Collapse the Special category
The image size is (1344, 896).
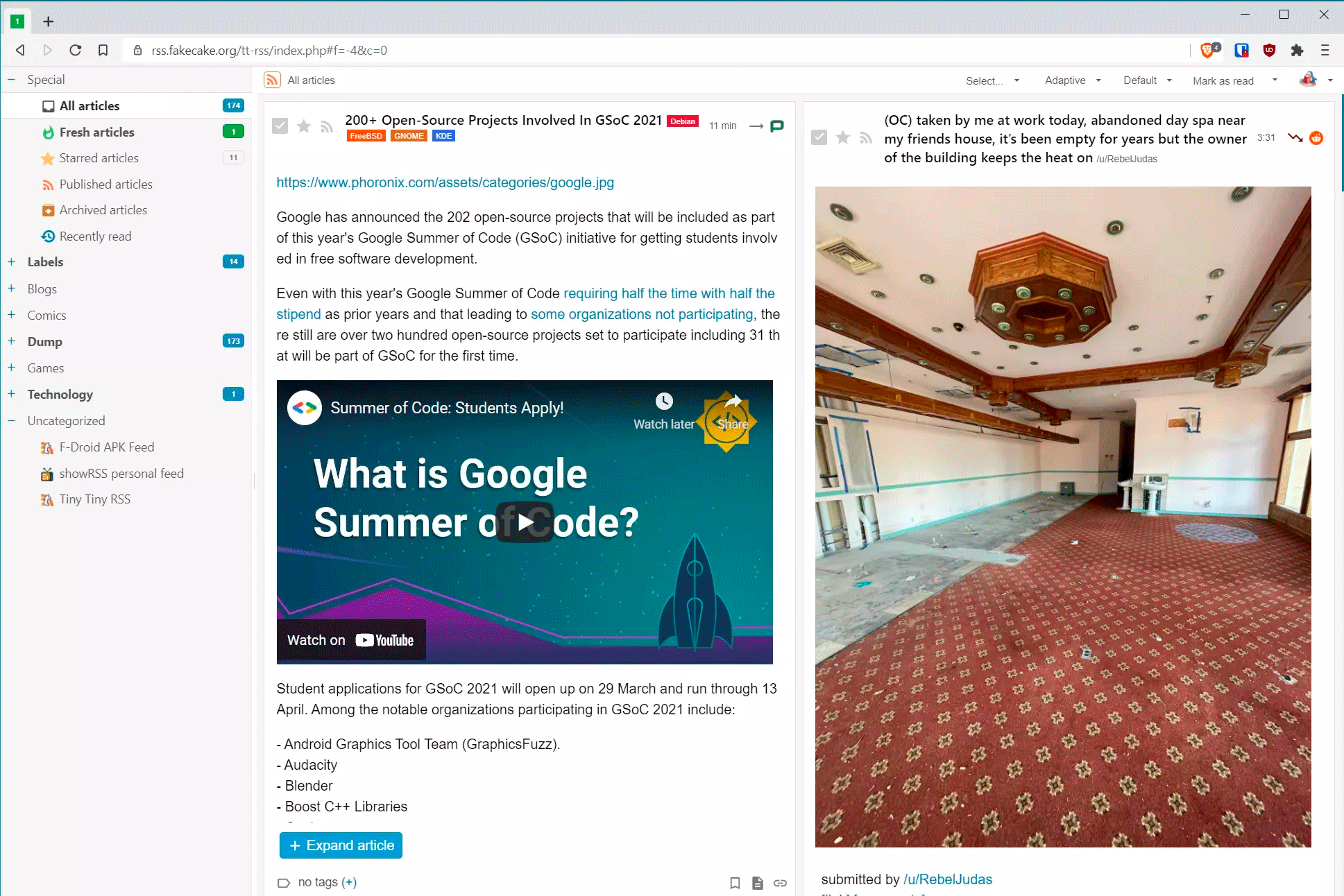12,79
